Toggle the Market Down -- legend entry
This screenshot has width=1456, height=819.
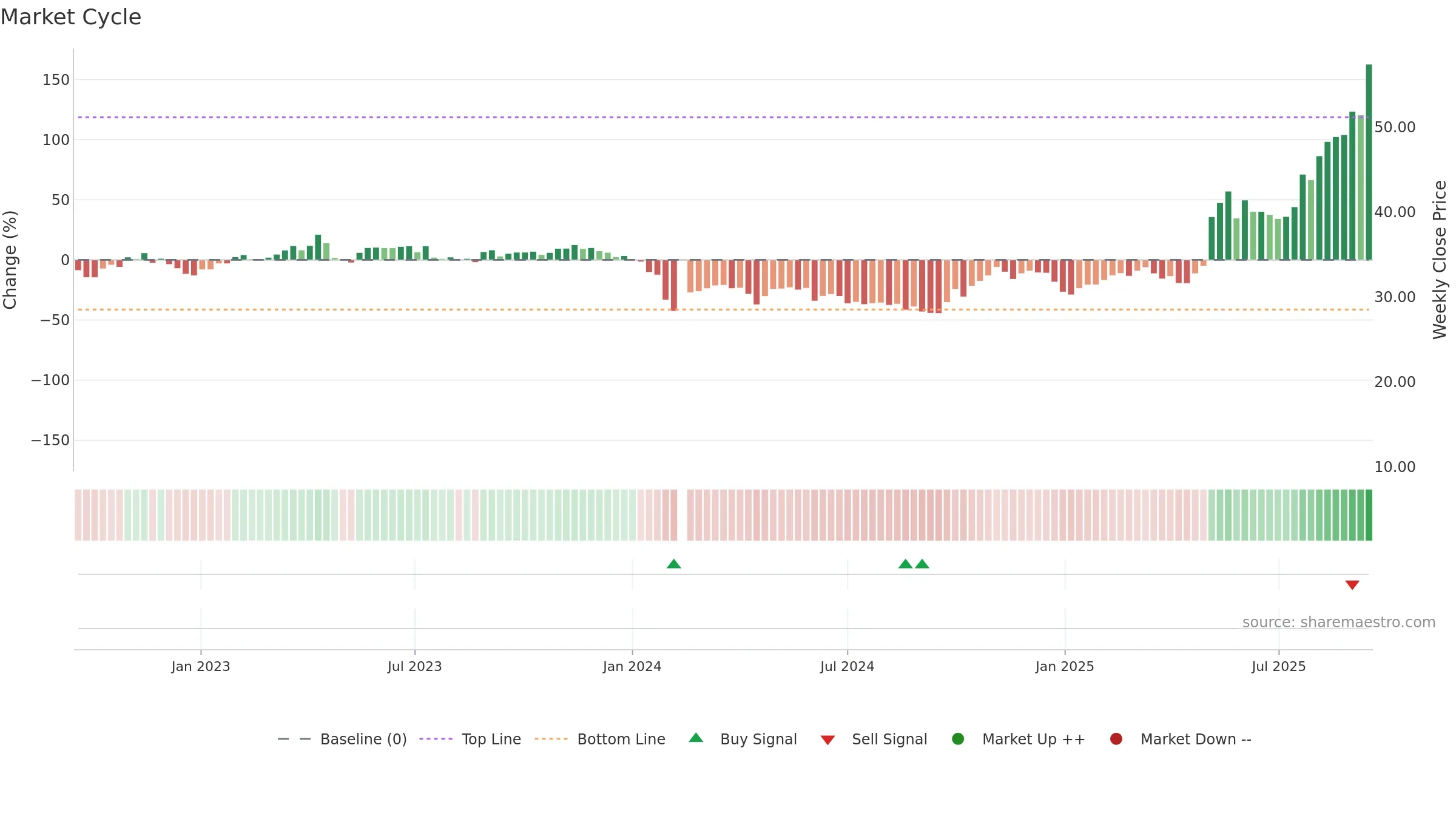(1180, 739)
